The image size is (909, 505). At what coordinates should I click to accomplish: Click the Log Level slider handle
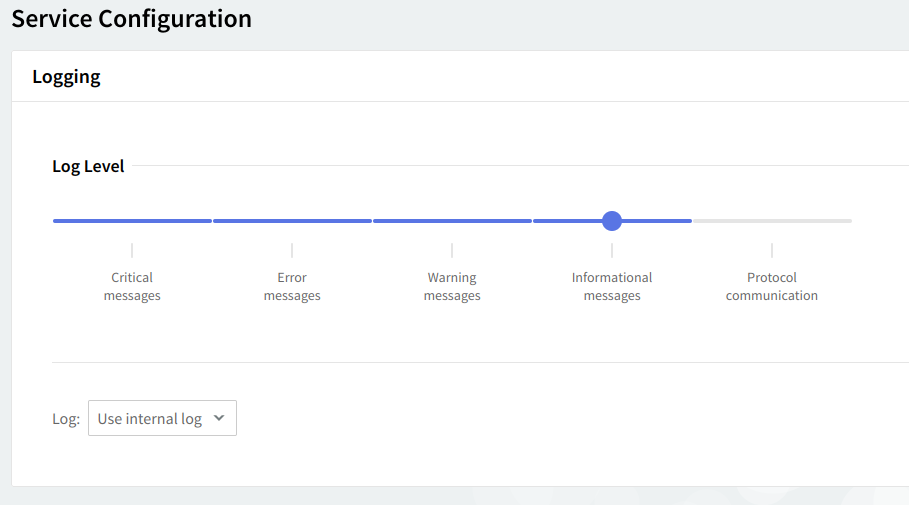[612, 221]
